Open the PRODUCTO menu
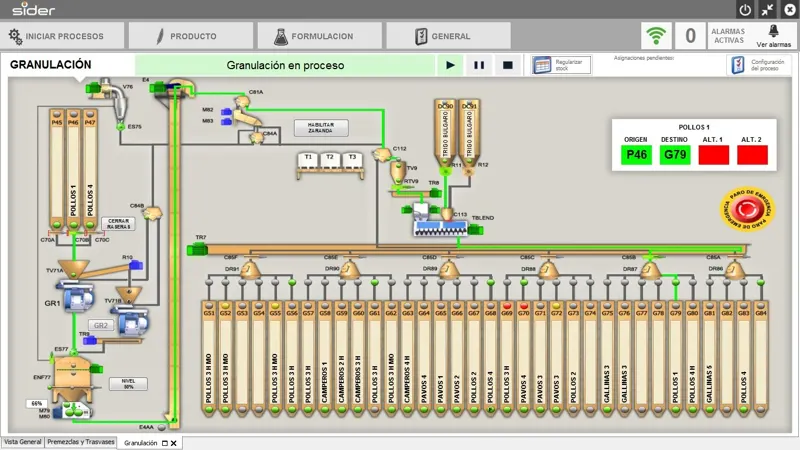The height and width of the screenshot is (450, 800). pos(191,36)
